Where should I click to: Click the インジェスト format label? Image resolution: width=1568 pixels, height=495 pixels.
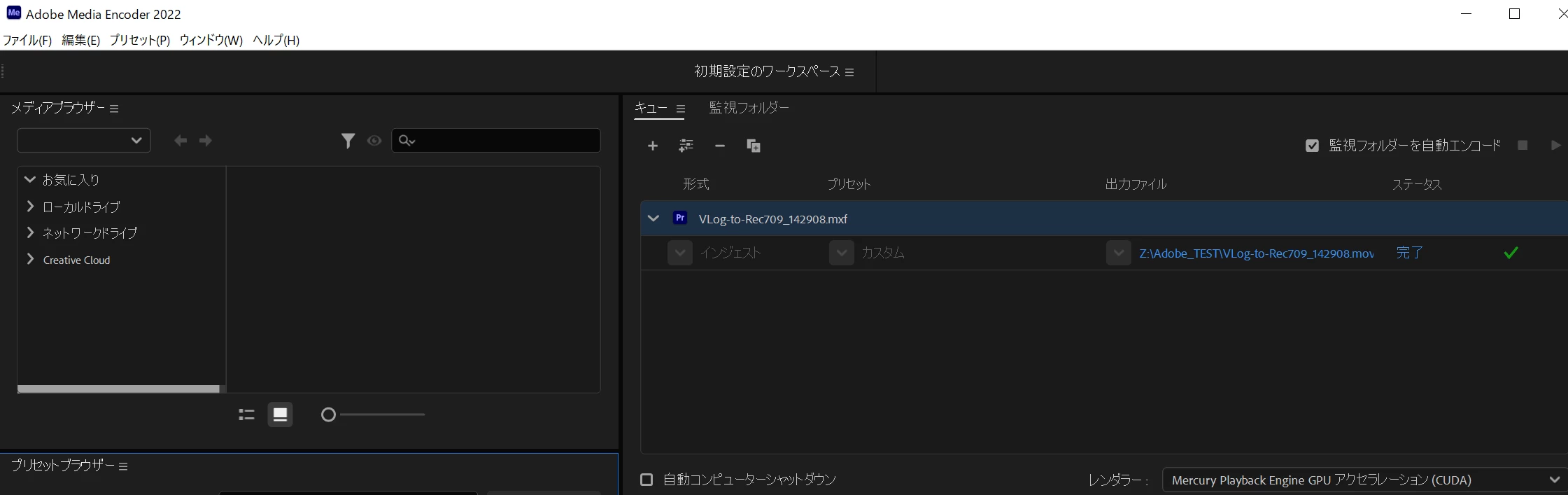[x=730, y=253]
